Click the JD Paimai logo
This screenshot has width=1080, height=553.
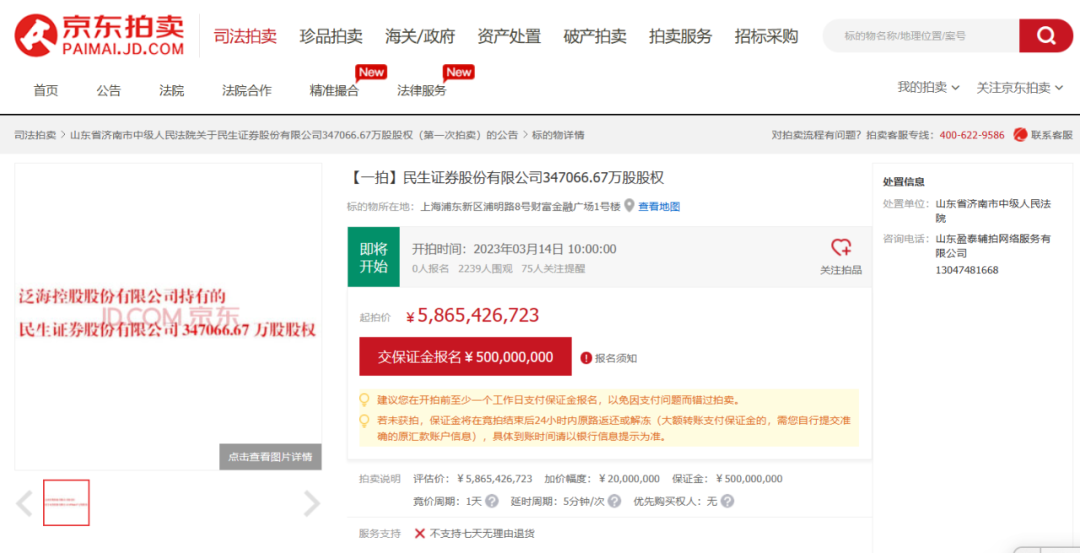100,36
